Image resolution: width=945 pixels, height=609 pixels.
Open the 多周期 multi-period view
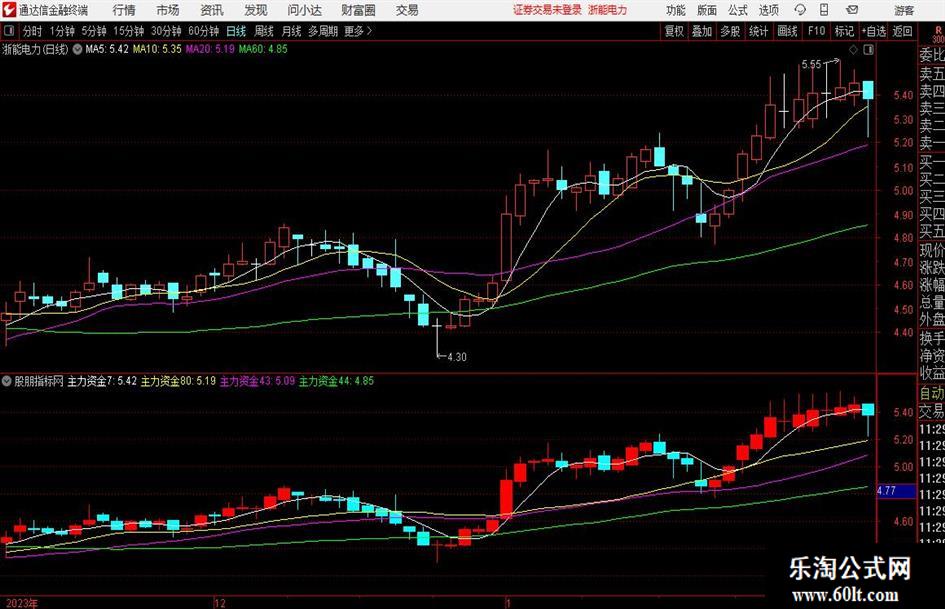[x=322, y=31]
